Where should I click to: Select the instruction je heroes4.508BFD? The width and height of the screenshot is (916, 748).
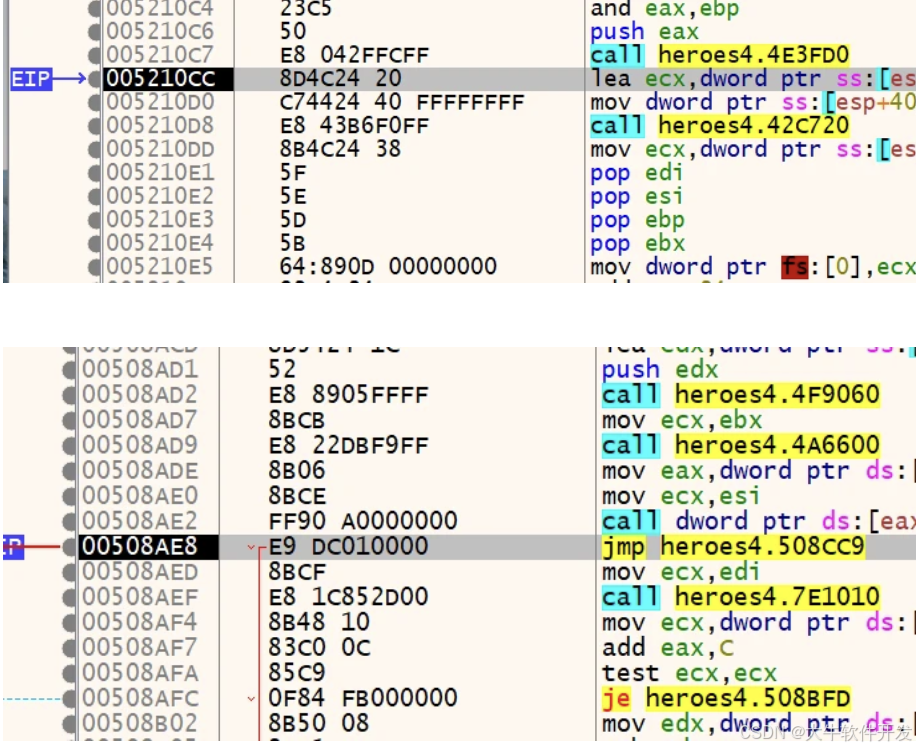tap(726, 698)
